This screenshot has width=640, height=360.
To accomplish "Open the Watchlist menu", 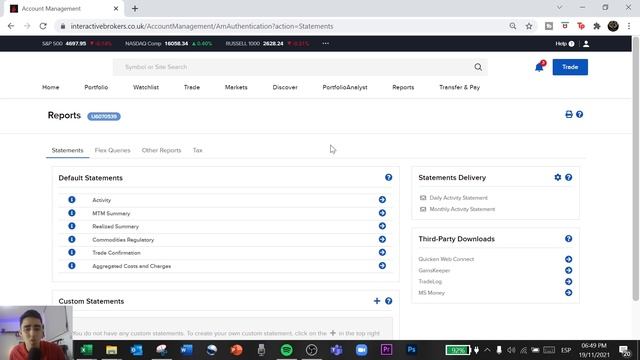I will [x=146, y=87].
